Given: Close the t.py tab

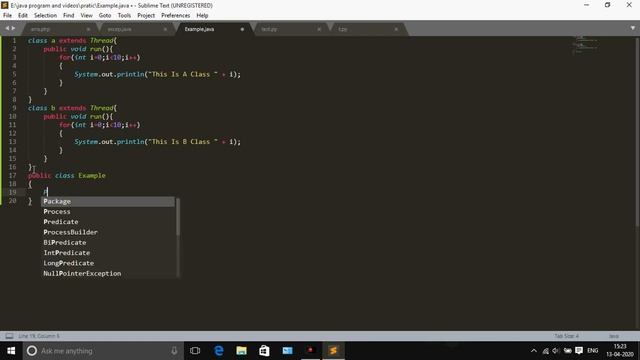Looking at the screenshot, I should click(x=396, y=29).
